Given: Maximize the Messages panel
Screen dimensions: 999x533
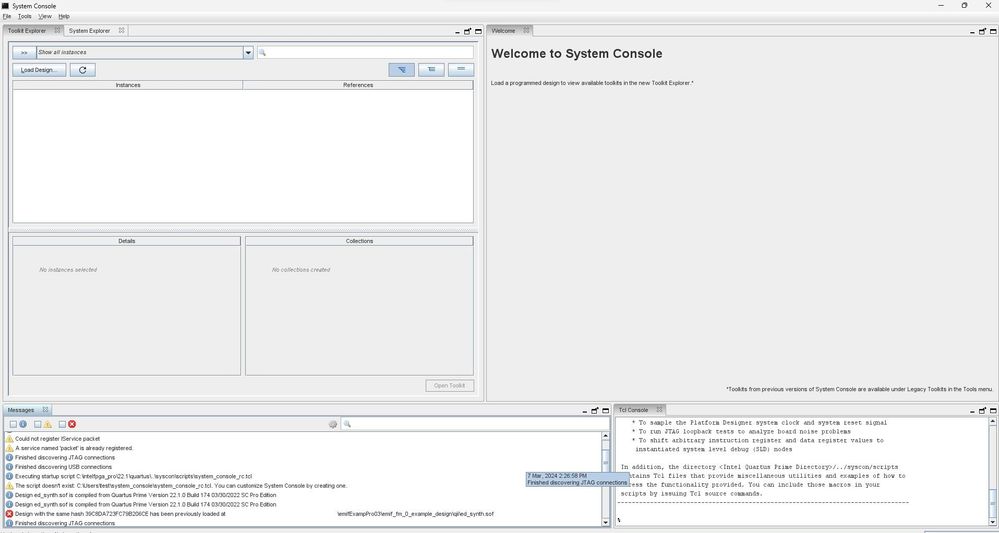Looking at the screenshot, I should click(605, 411).
